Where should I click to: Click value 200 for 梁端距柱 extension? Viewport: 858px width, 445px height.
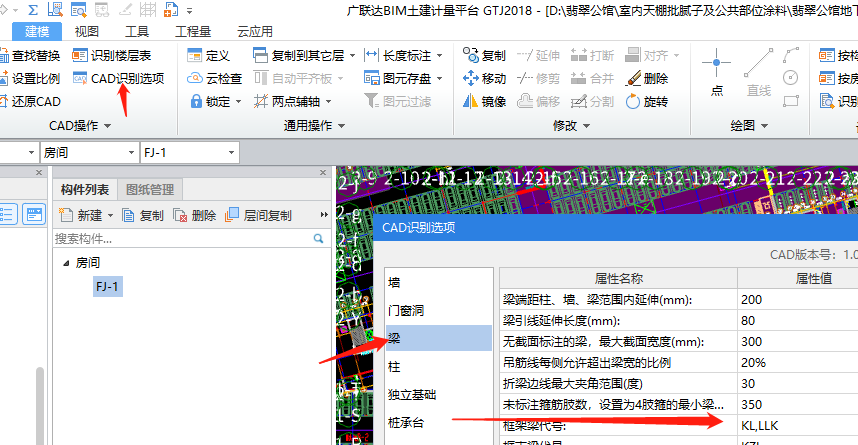(x=751, y=299)
